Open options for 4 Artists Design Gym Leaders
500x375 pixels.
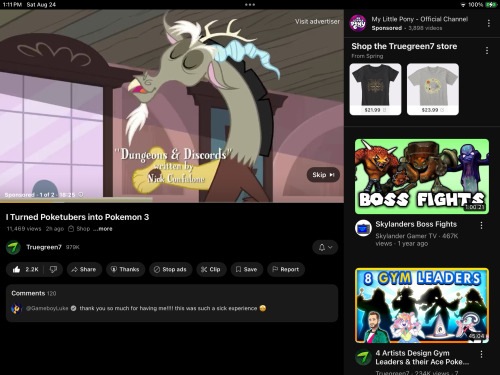click(x=481, y=354)
